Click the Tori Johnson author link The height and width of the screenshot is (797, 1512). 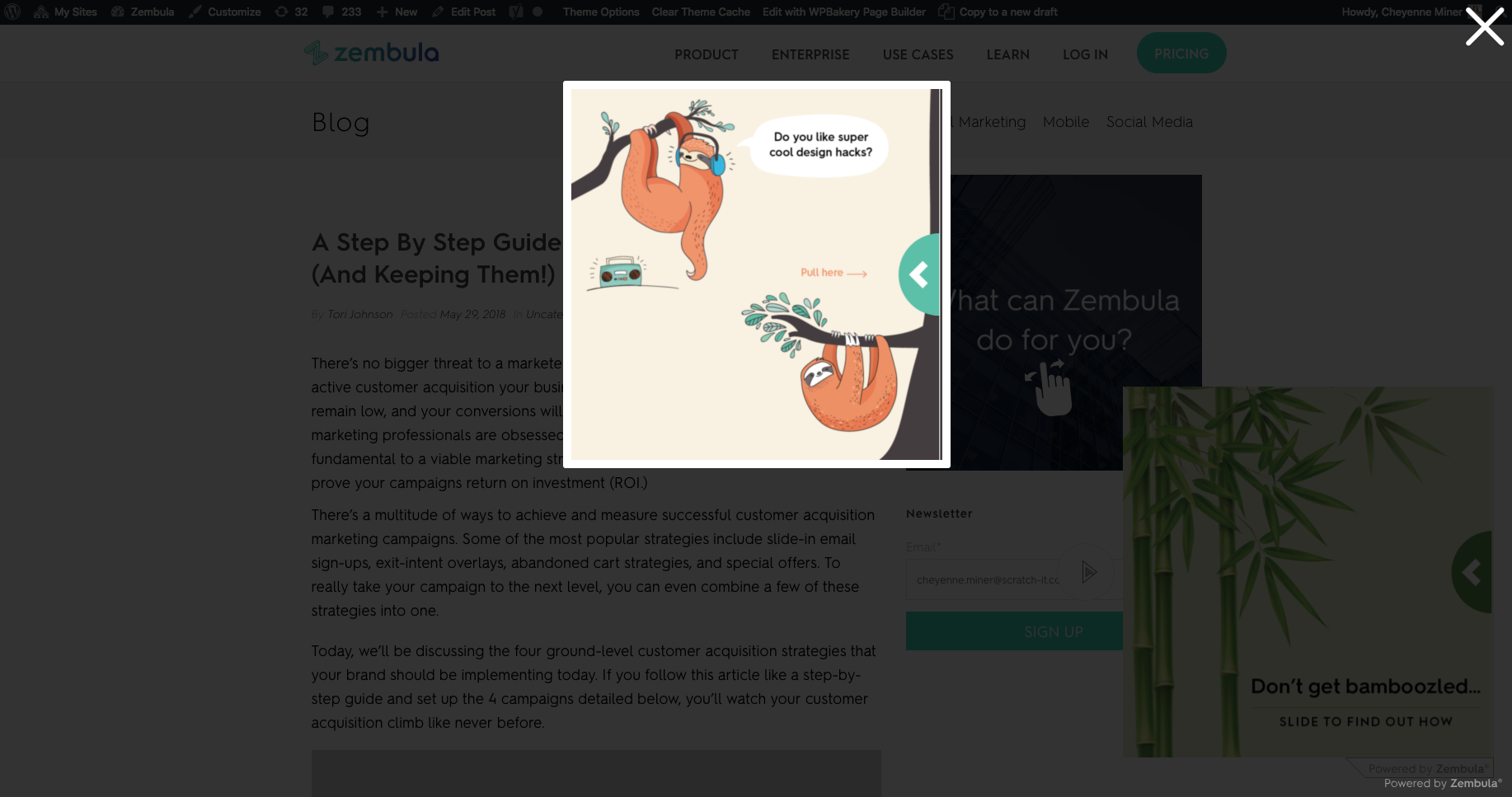click(360, 314)
